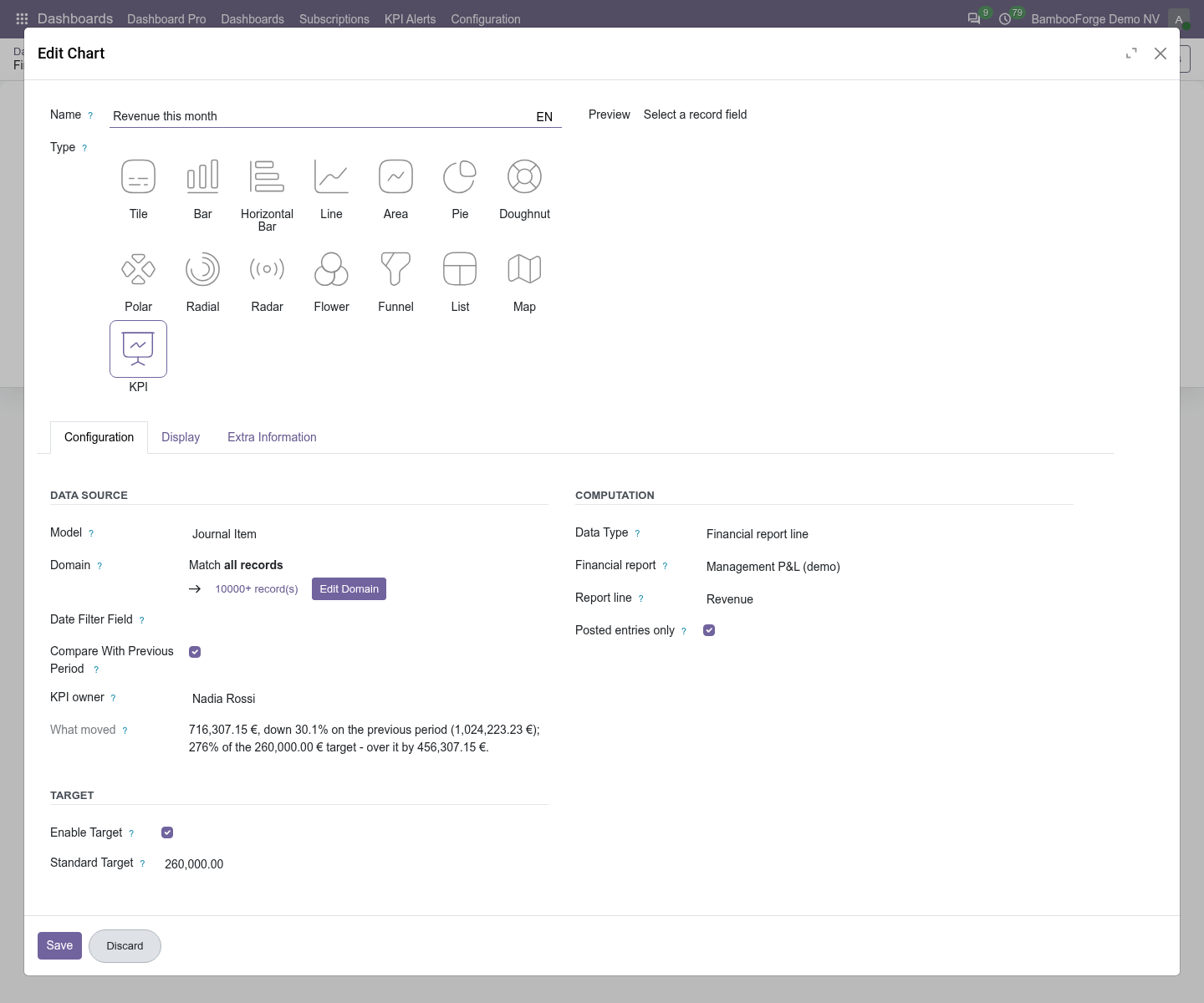1204x1003 pixels.
Task: Expand the Edit Chart dialog to fullscreen
Action: click(x=1131, y=53)
